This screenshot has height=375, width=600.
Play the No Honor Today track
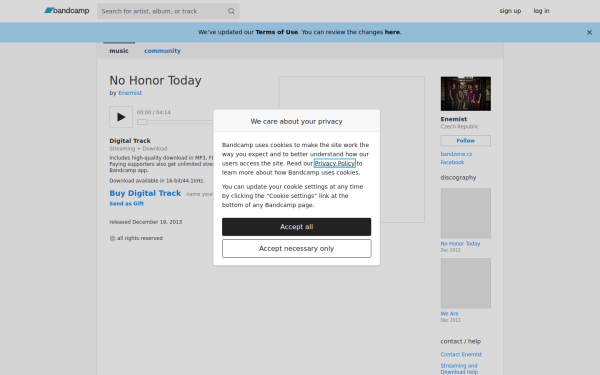(x=121, y=117)
